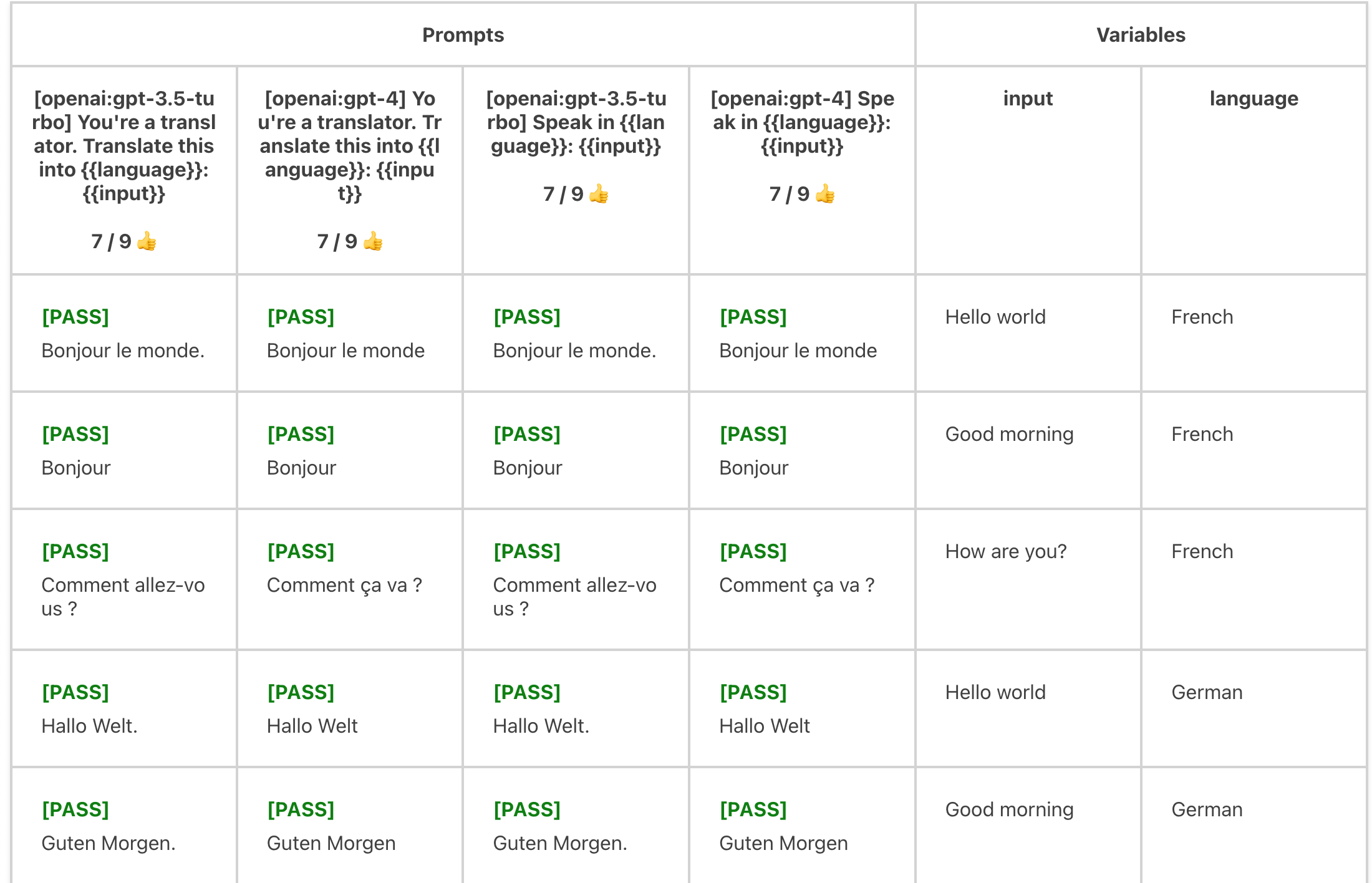The width and height of the screenshot is (1372, 883).
Task: Click thumbs-up icon under gpt-3.5-turbo Speak in prompt
Action: click(599, 193)
